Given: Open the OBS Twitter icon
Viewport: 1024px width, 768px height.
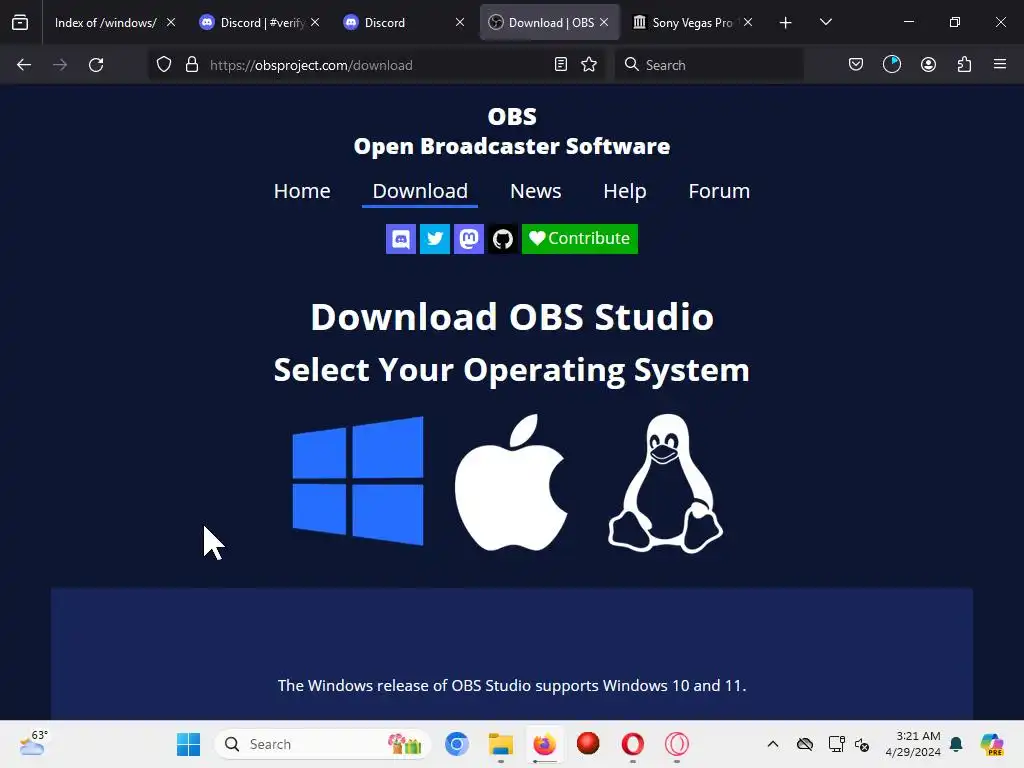Looking at the screenshot, I should coord(435,239).
